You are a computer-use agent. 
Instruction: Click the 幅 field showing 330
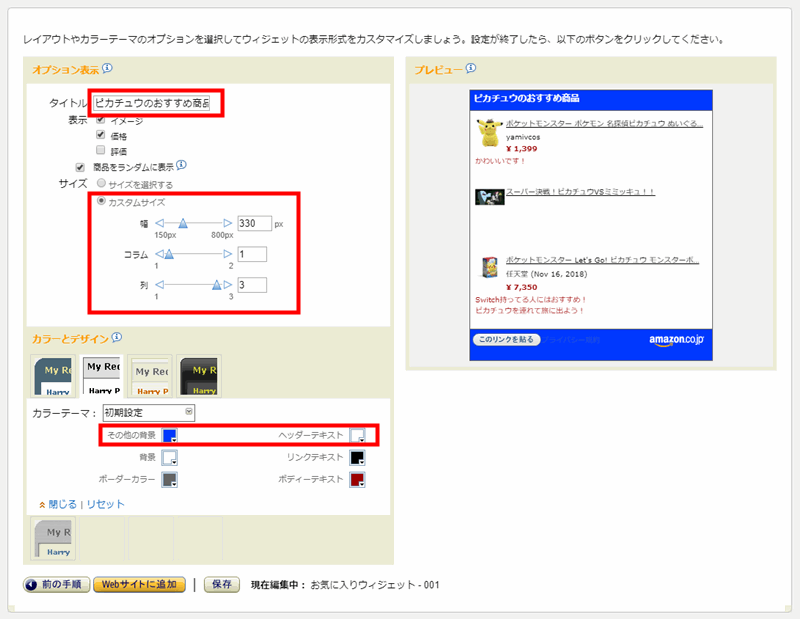254,224
